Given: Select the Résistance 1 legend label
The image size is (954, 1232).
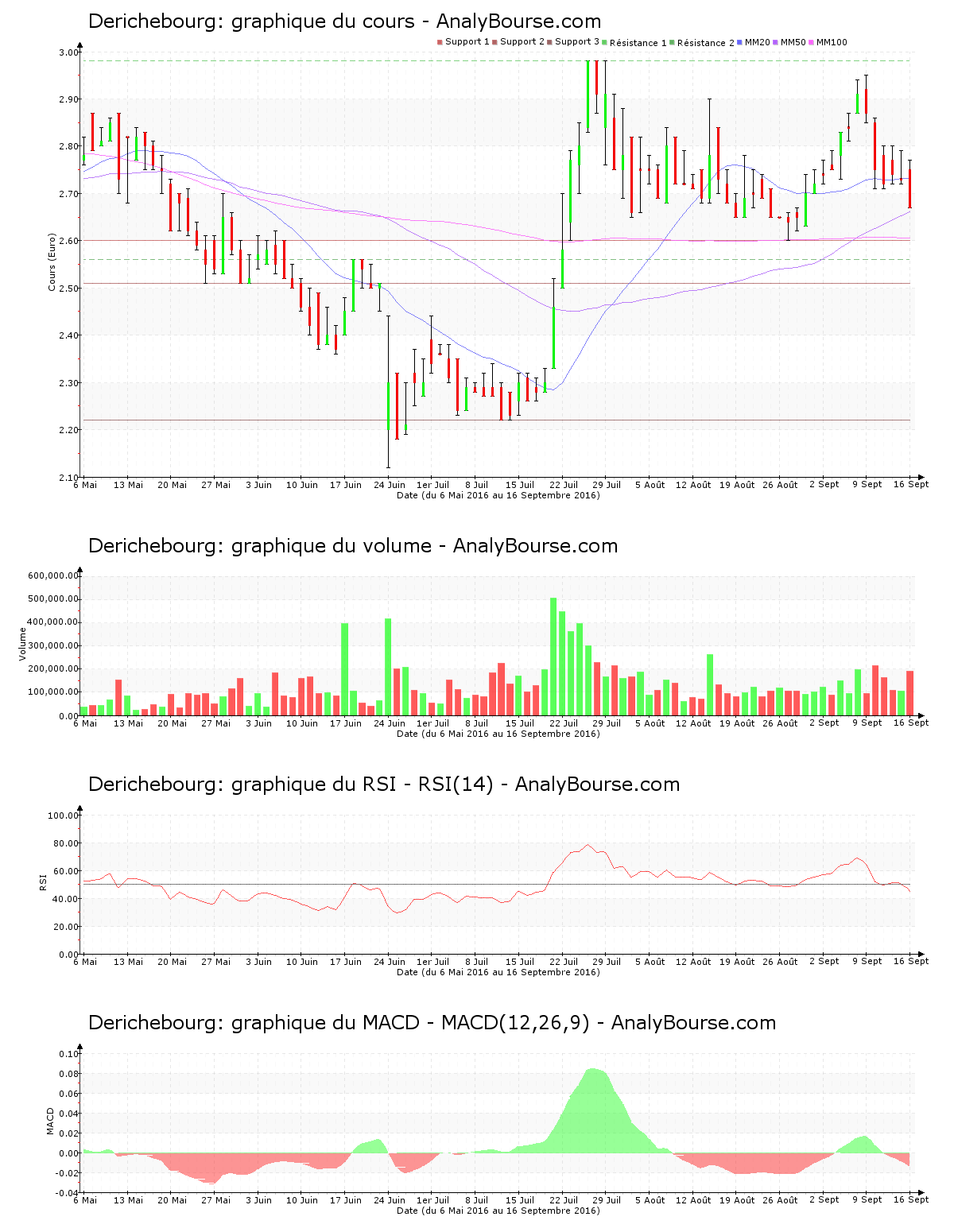Looking at the screenshot, I should click(x=638, y=43).
